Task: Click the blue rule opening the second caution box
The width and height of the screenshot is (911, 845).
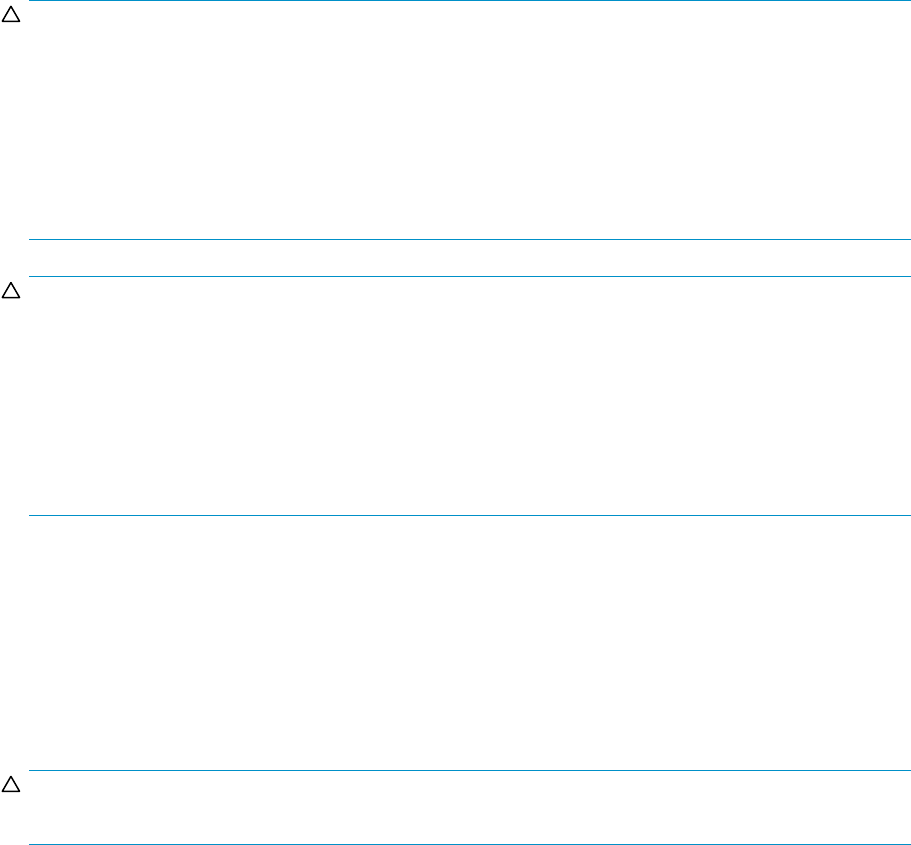Action: click(x=469, y=276)
